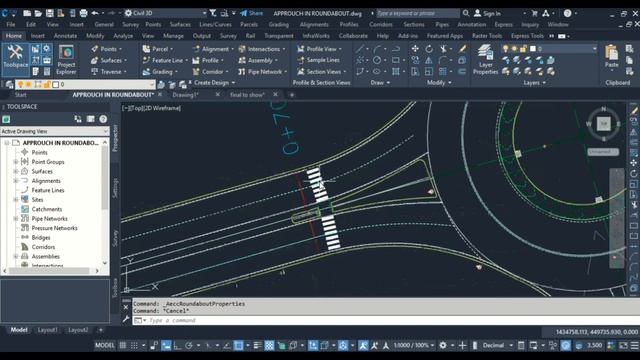
Task: Click the layer color swatch in Layers panel
Action: pos(533,49)
